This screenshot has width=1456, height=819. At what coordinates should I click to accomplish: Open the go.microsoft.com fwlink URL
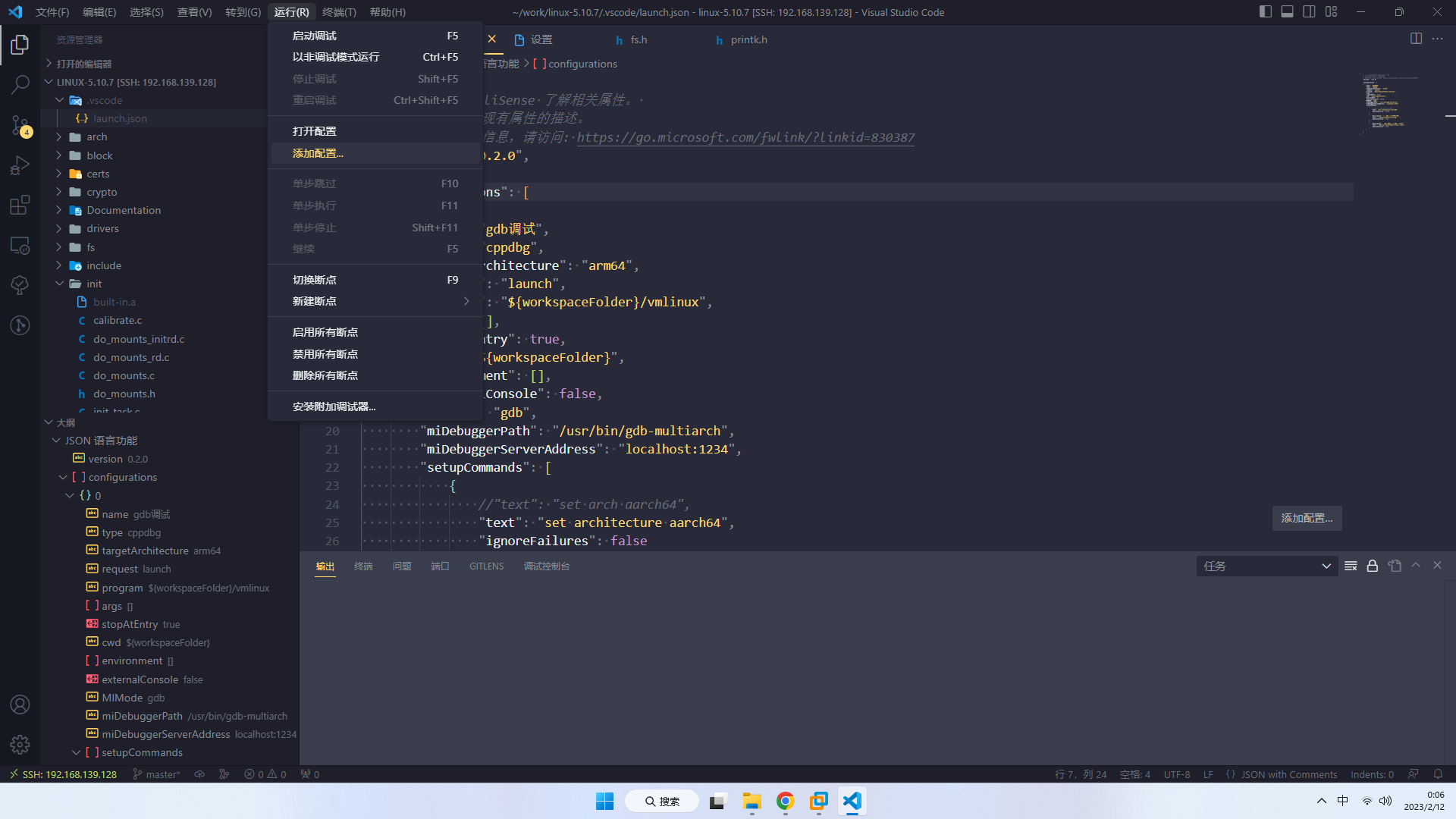pyautogui.click(x=745, y=137)
